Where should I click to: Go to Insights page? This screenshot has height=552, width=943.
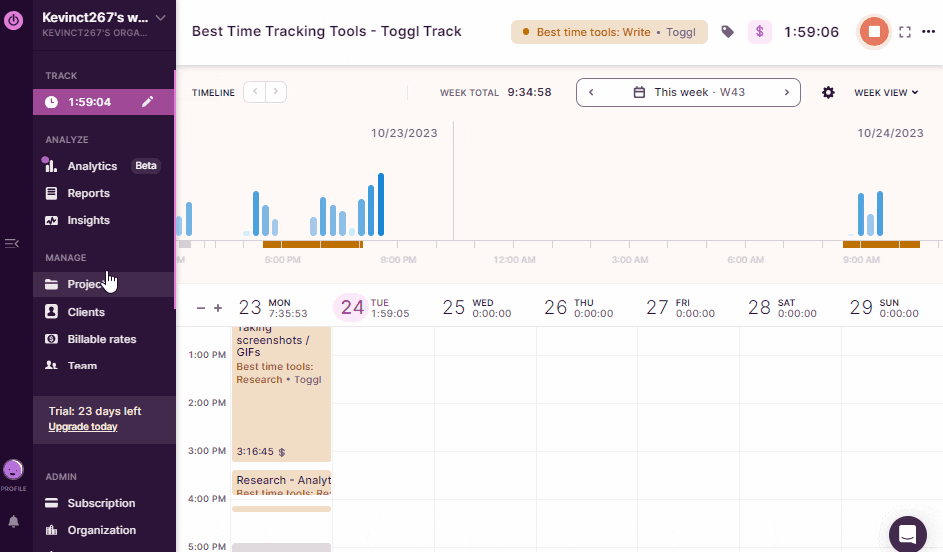[x=88, y=220]
